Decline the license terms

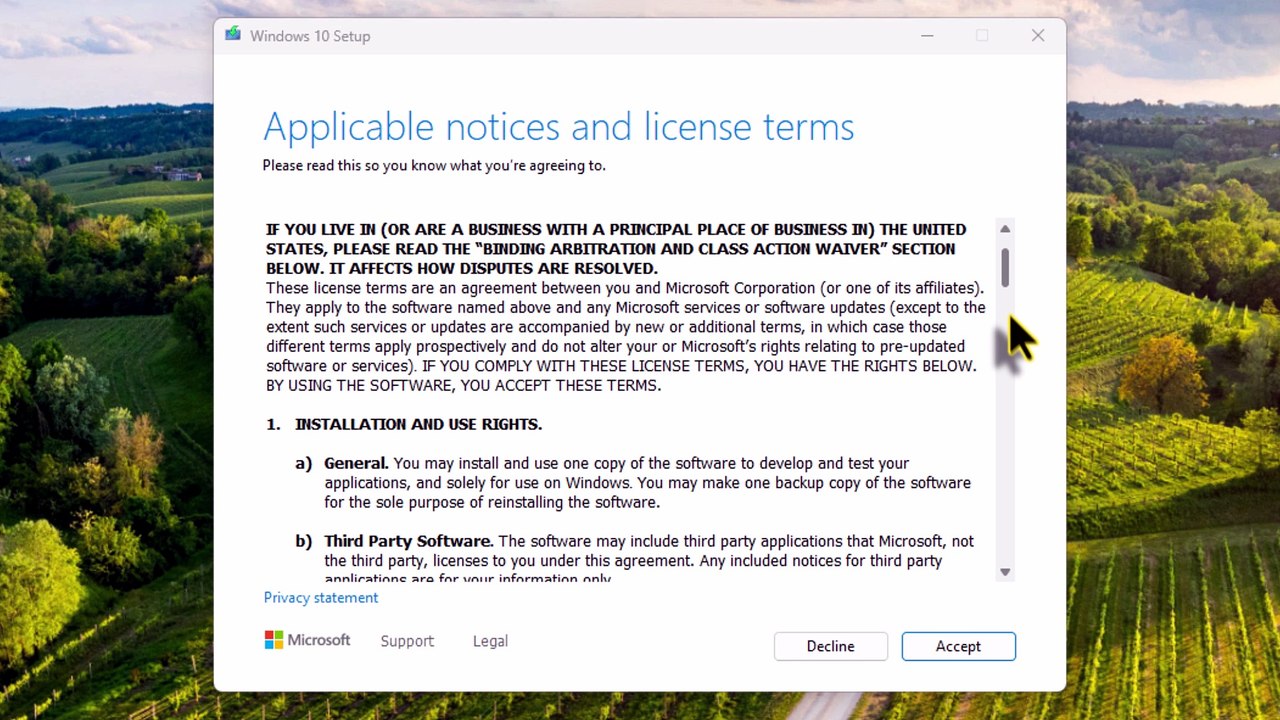(x=830, y=646)
